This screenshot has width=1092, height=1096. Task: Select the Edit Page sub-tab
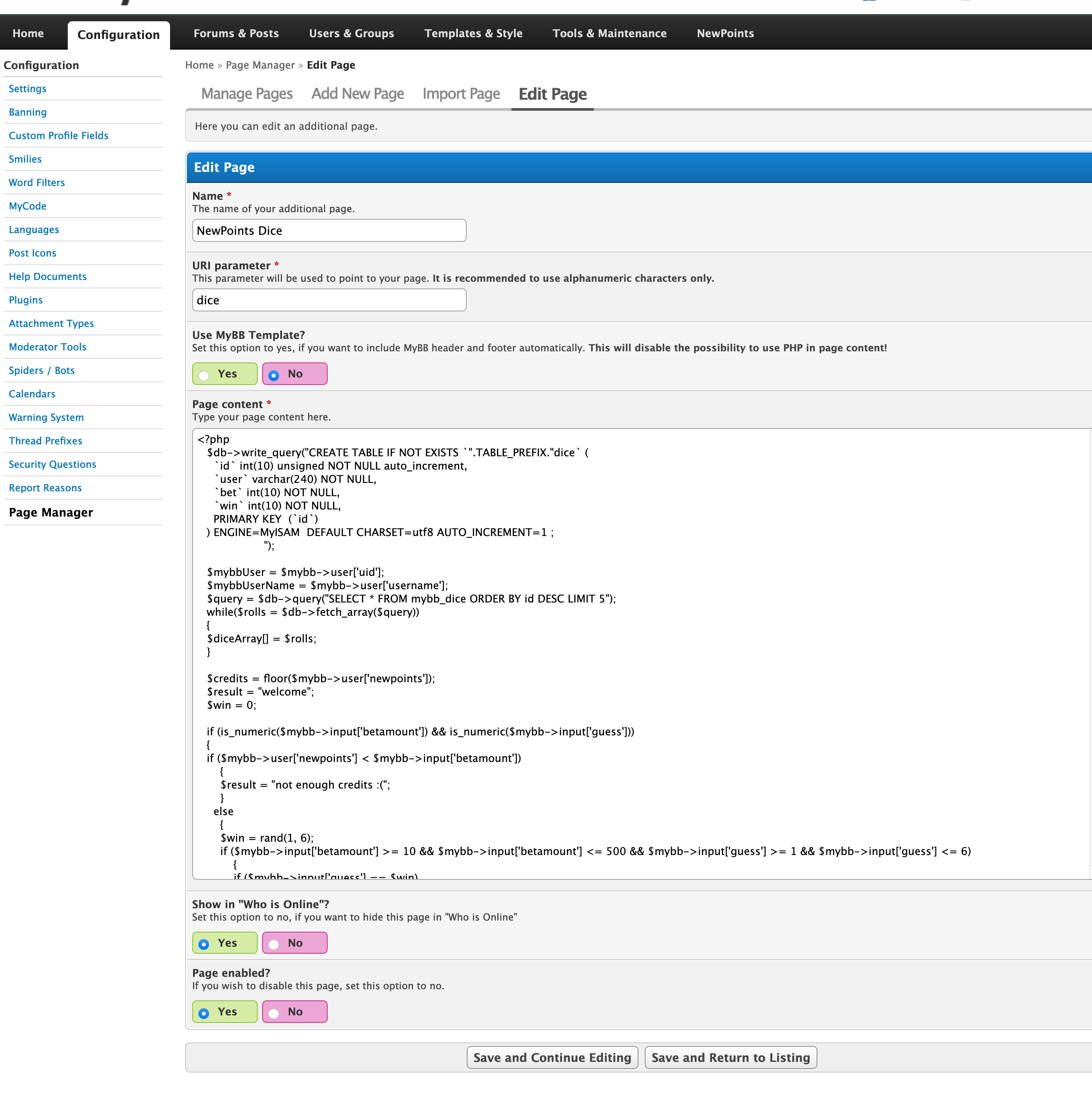point(552,94)
